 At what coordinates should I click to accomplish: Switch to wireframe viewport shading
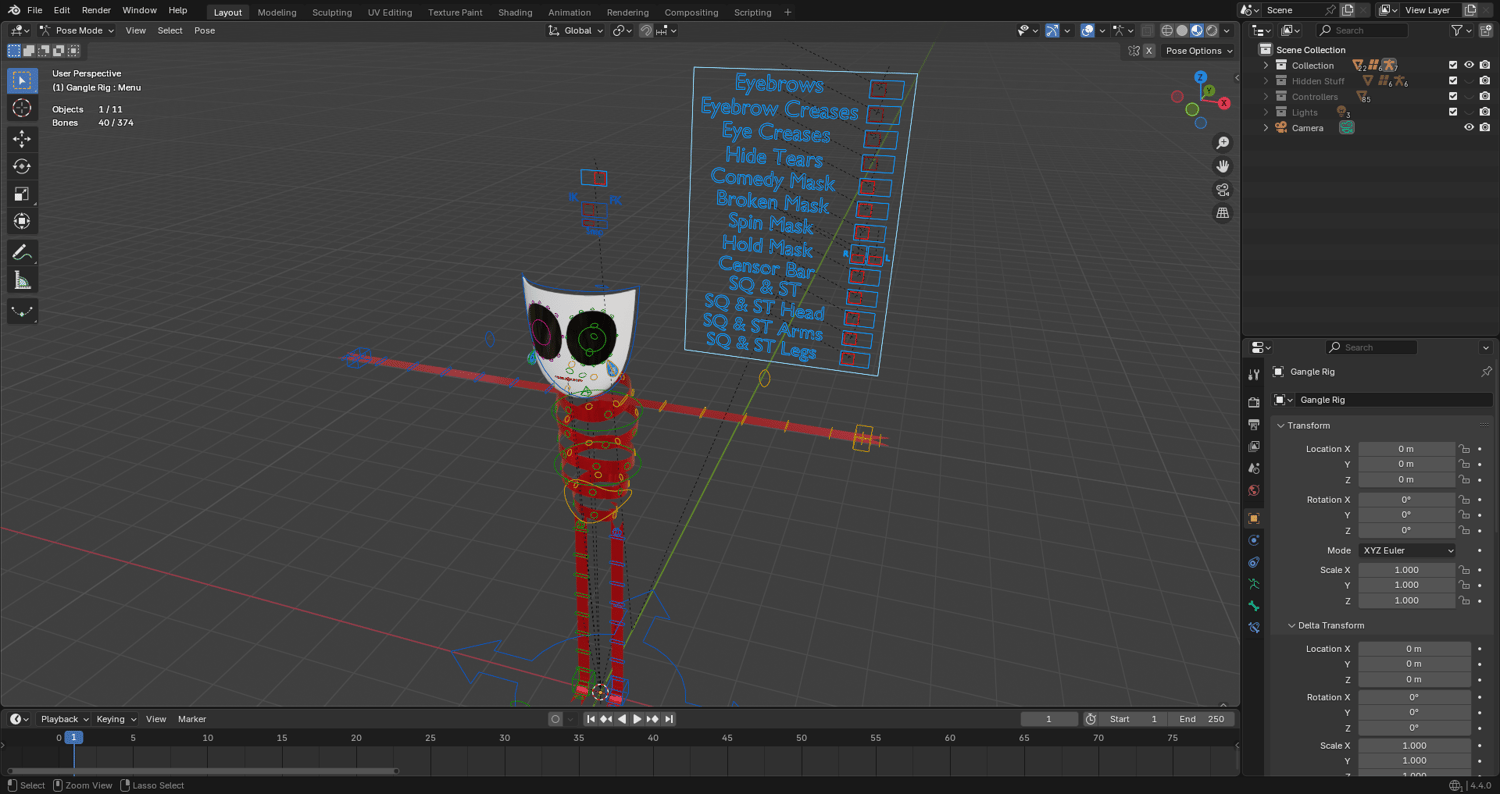click(1167, 31)
